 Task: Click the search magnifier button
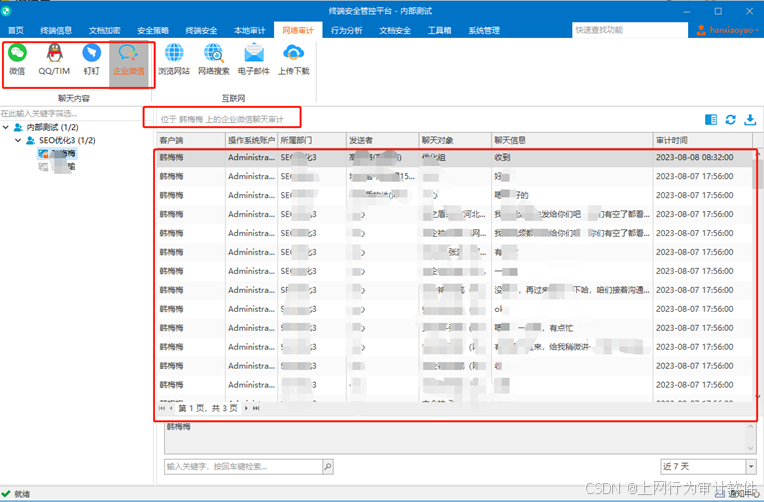pyautogui.click(x=328, y=466)
